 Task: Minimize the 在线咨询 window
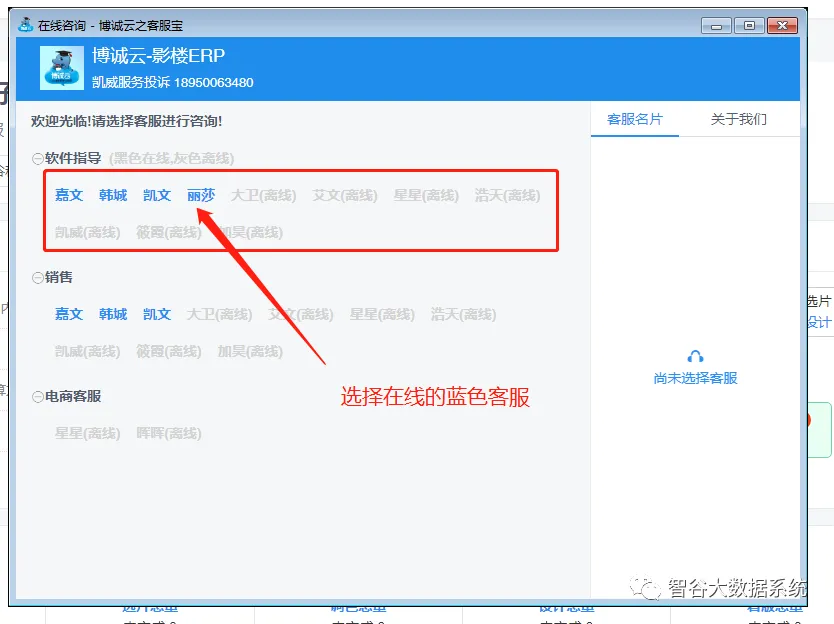pyautogui.click(x=716, y=25)
